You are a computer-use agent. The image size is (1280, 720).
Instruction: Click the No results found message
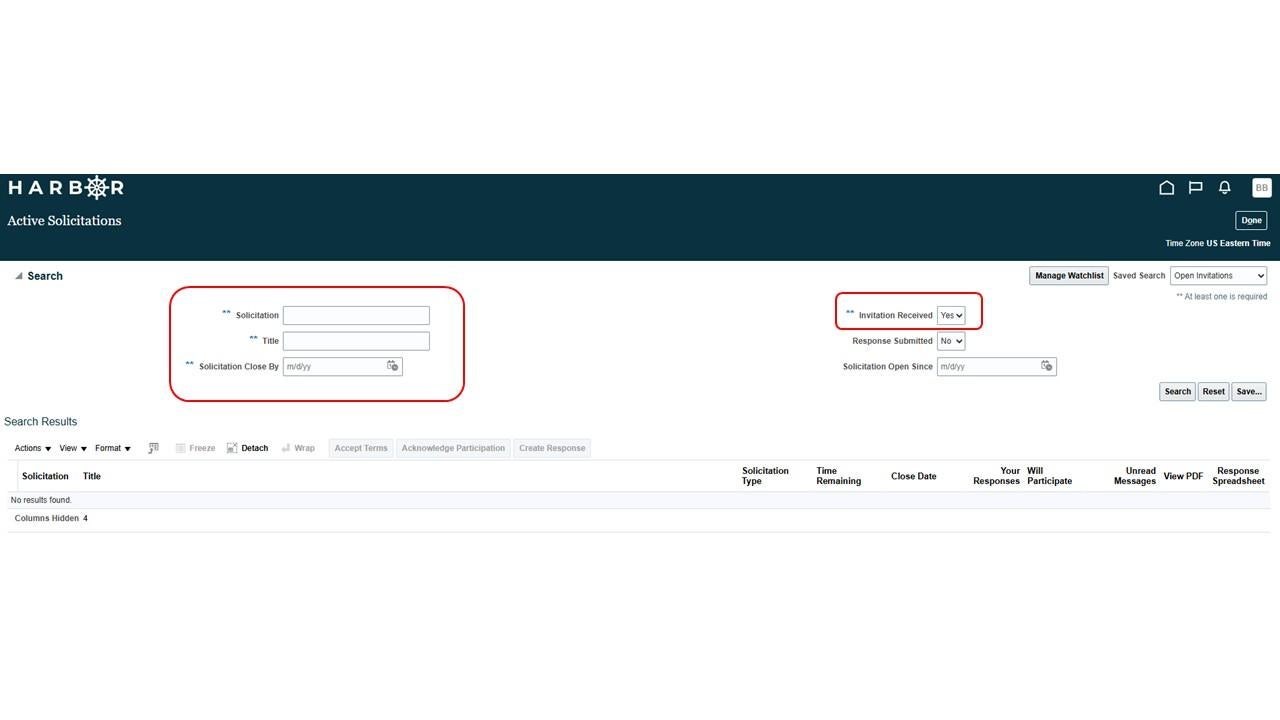(41, 500)
